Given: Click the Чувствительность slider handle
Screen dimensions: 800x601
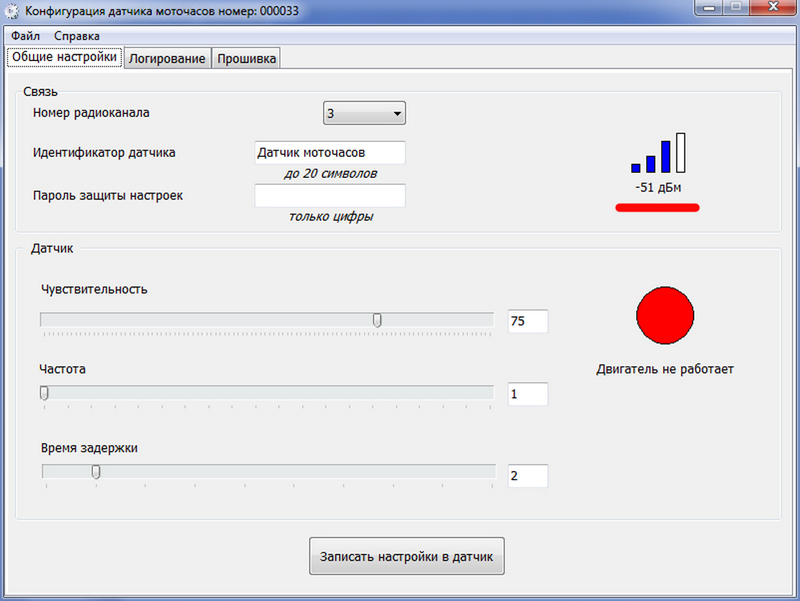Looking at the screenshot, I should [377, 320].
